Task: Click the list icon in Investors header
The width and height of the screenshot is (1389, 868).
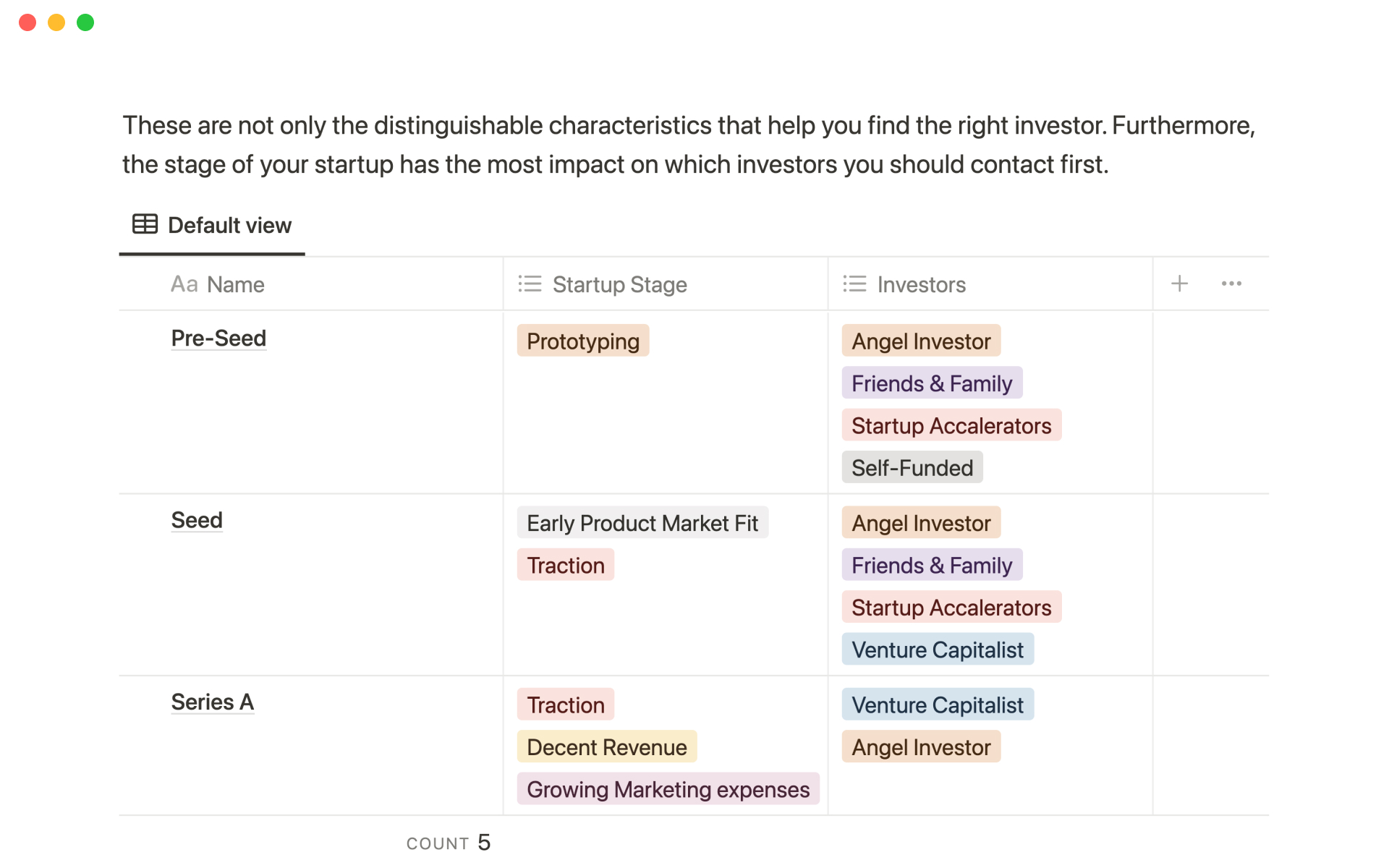Action: tap(854, 284)
